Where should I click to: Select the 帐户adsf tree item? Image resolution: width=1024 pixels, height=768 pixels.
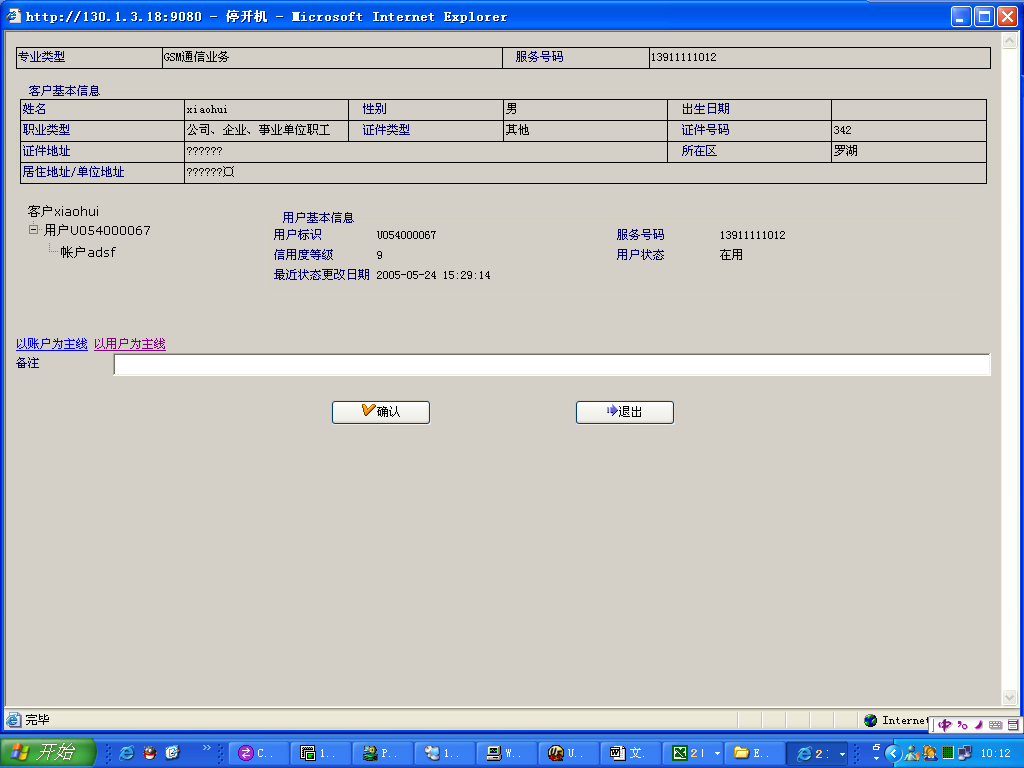click(88, 252)
